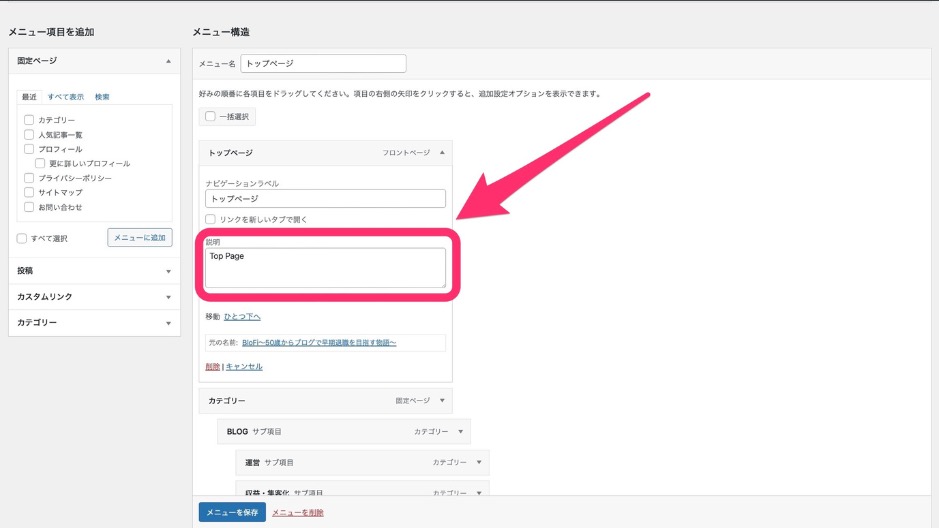Open the 検索 tab
Image resolution: width=940 pixels, height=528 pixels.
102,97
